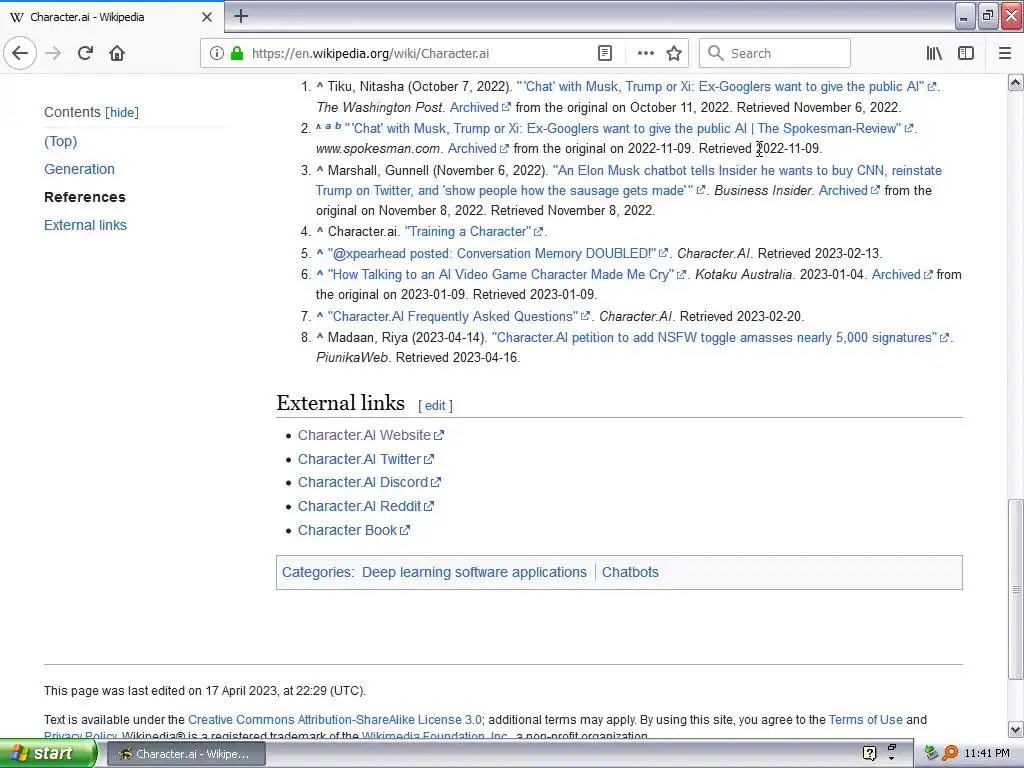Open Elon Musk chatbot Business Insider article
1024x768 pixels.
click(x=629, y=180)
